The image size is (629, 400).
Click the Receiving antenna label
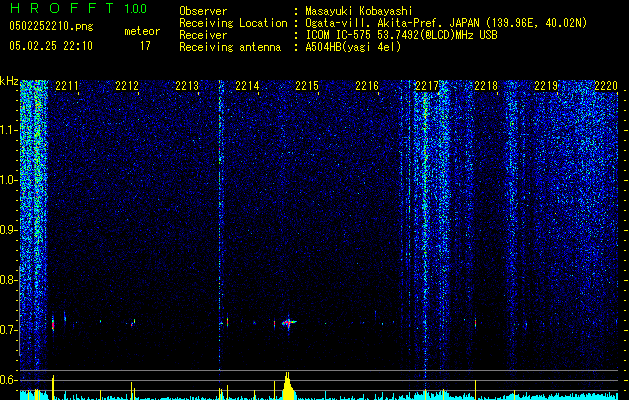coord(230,47)
